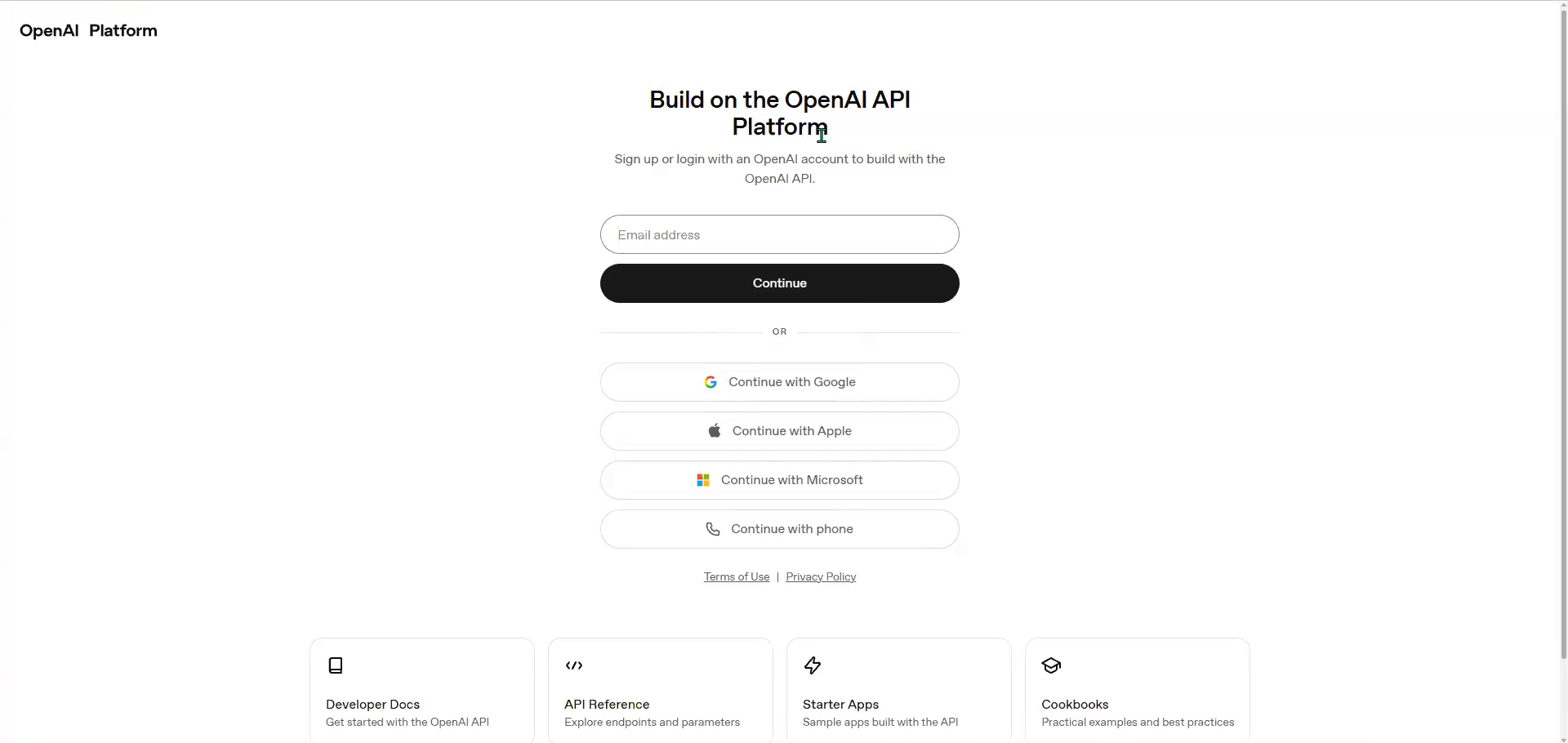Choose Continue with phone
1568x743 pixels.
coord(780,529)
